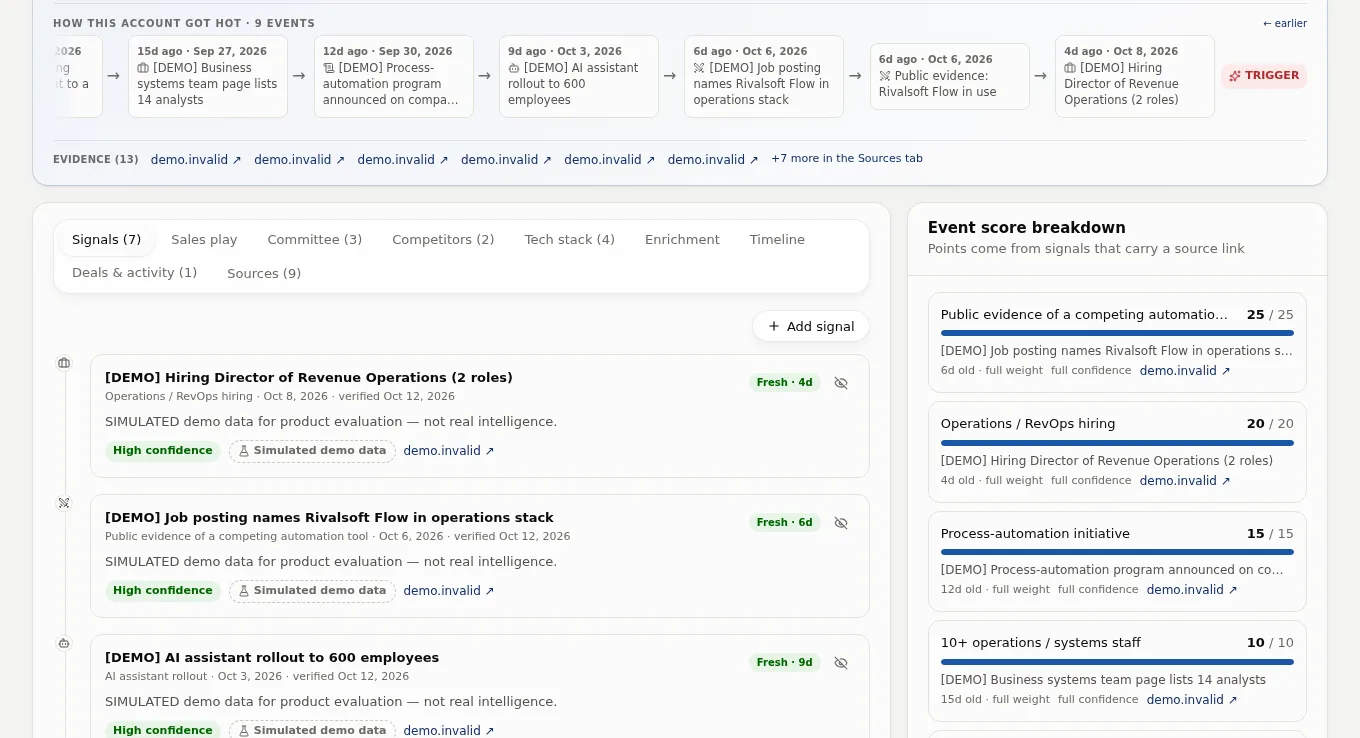Image resolution: width=1360 pixels, height=738 pixels.
Task: Open demo.invalid link under Operations / RevOps hiring score
Action: pyautogui.click(x=1185, y=480)
